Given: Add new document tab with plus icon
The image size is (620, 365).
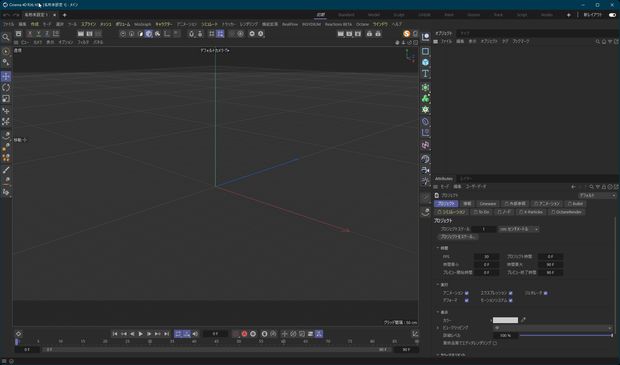Looking at the screenshot, I should pyautogui.click(x=64, y=15).
